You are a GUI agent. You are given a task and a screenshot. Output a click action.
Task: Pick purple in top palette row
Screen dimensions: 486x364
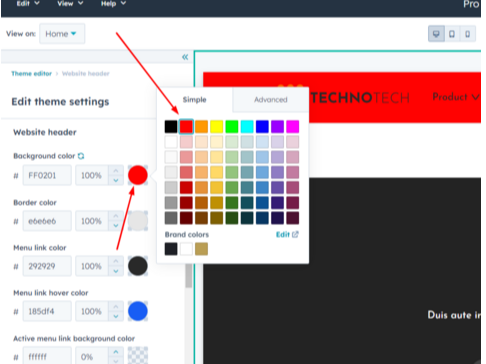tap(277, 127)
